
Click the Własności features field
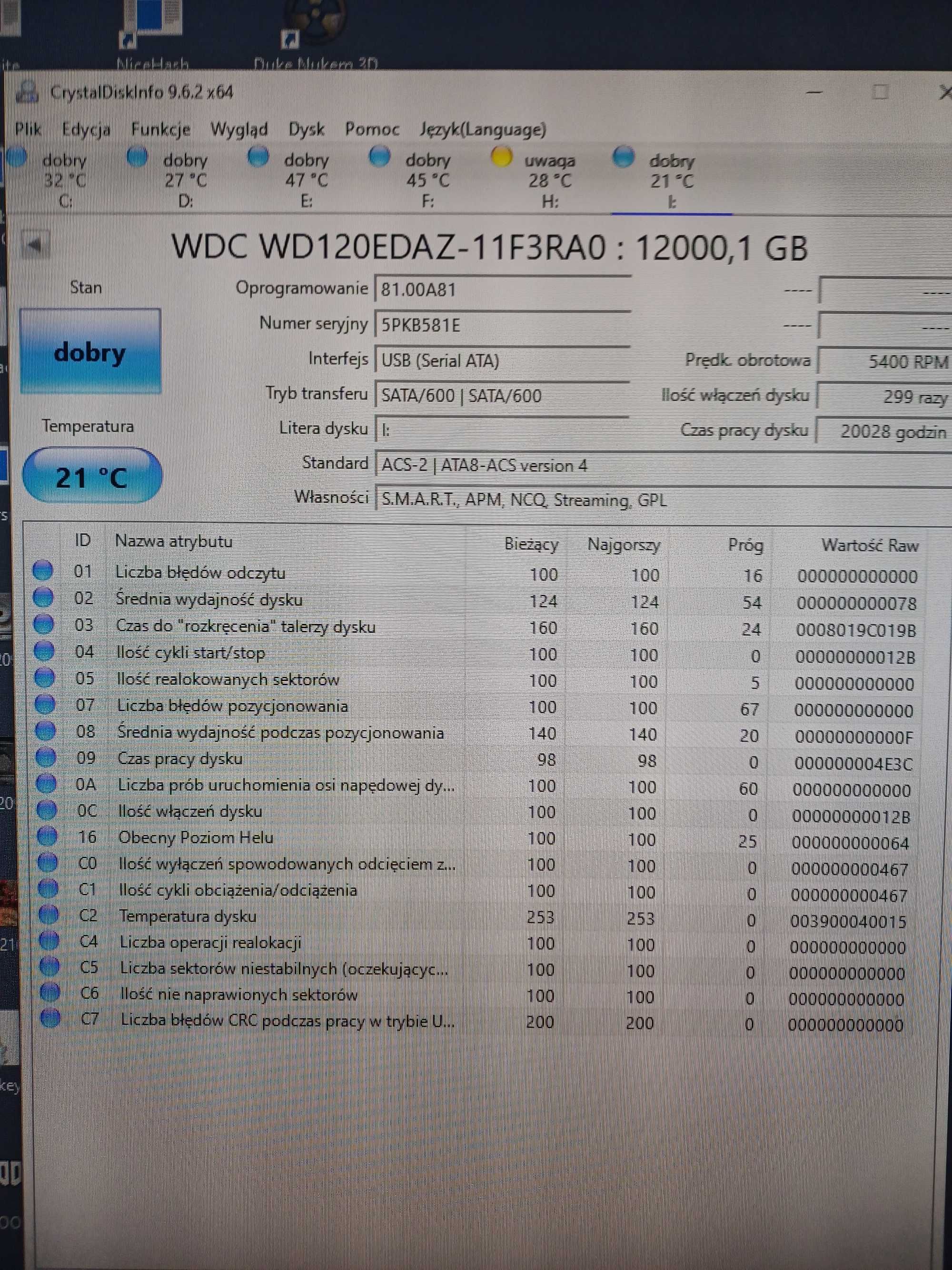[663, 500]
